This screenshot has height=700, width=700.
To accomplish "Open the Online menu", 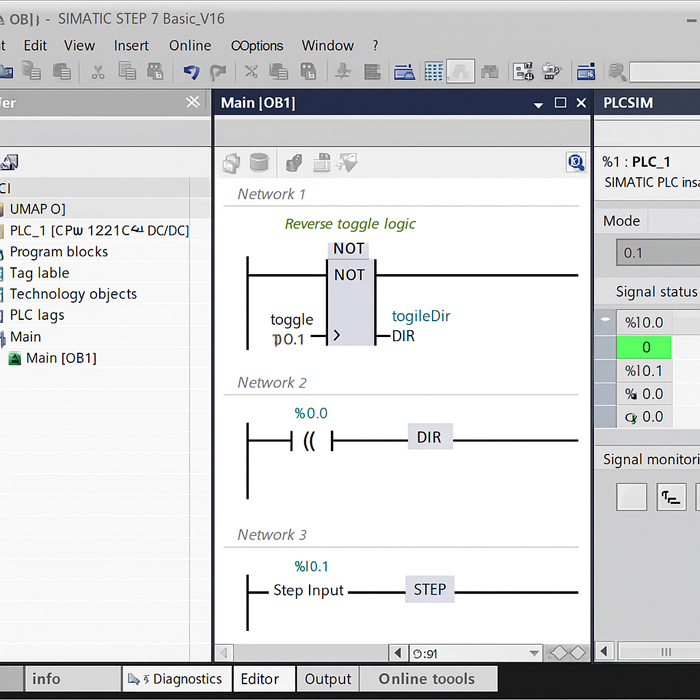I will (190, 45).
